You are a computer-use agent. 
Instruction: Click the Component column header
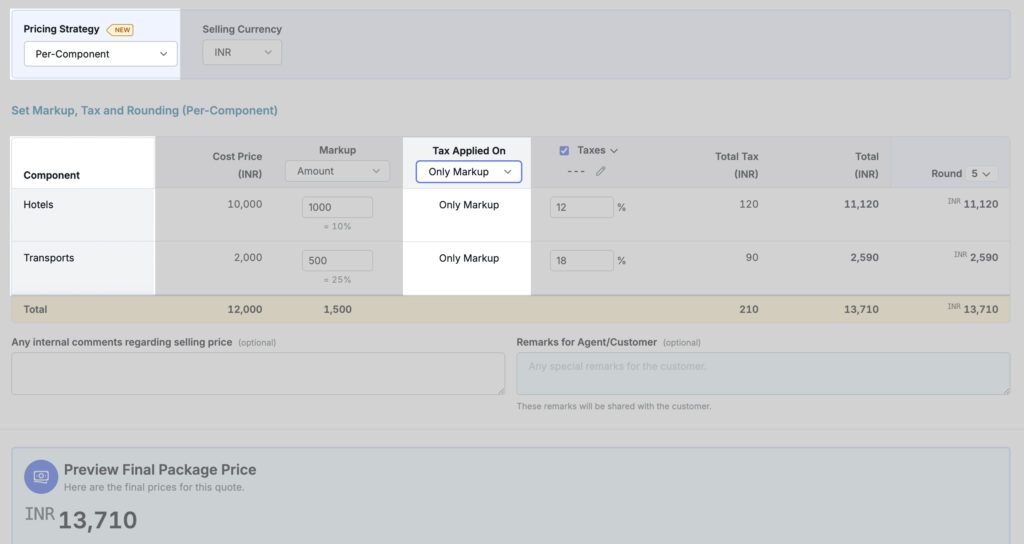52,175
